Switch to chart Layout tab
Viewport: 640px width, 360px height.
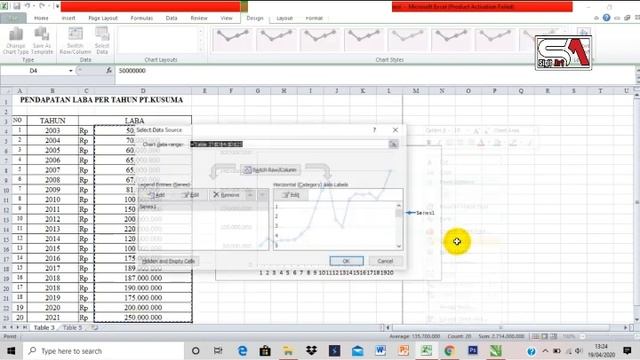pyautogui.click(x=284, y=18)
